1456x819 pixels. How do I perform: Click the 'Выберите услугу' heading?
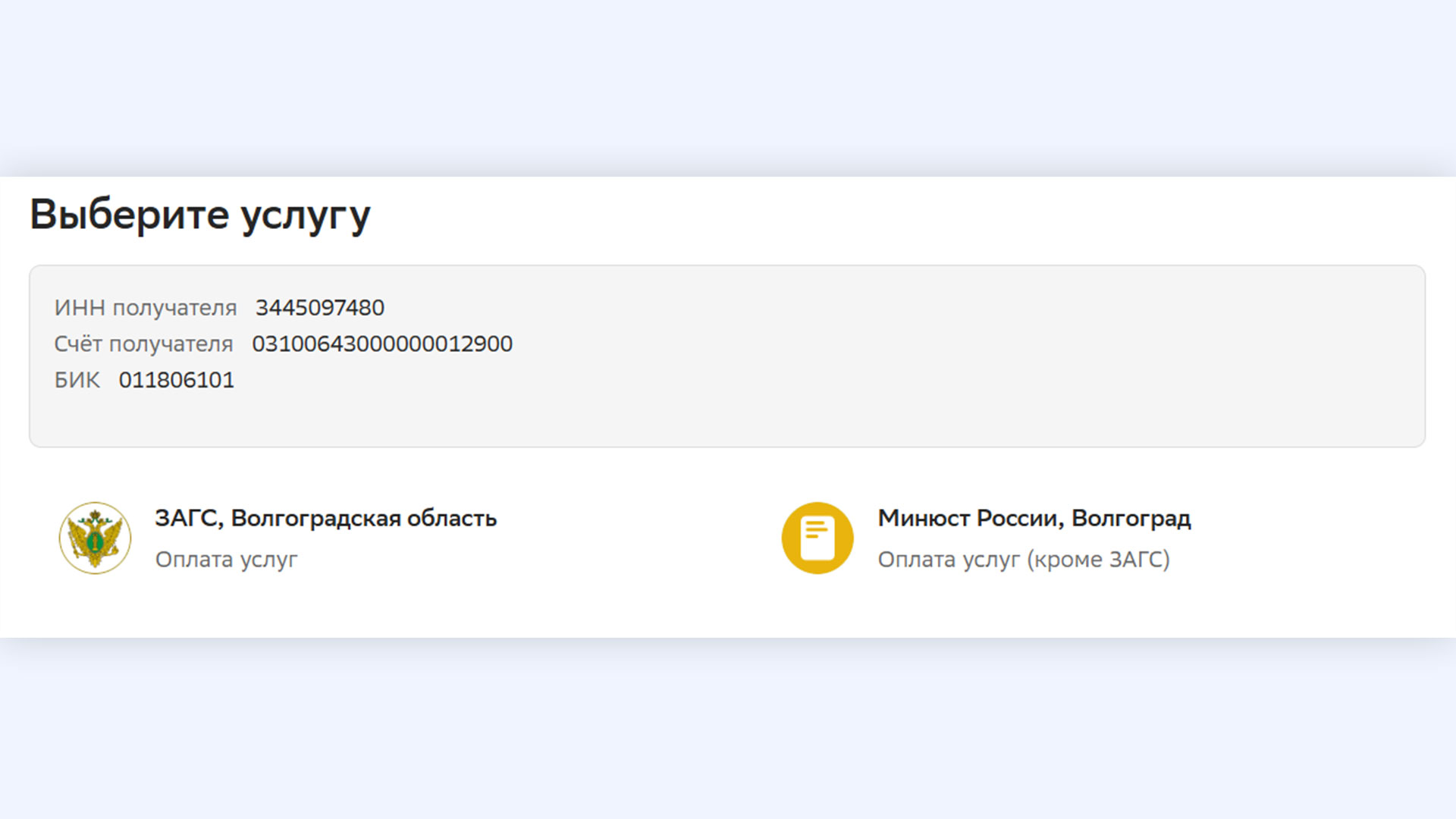click(x=200, y=215)
